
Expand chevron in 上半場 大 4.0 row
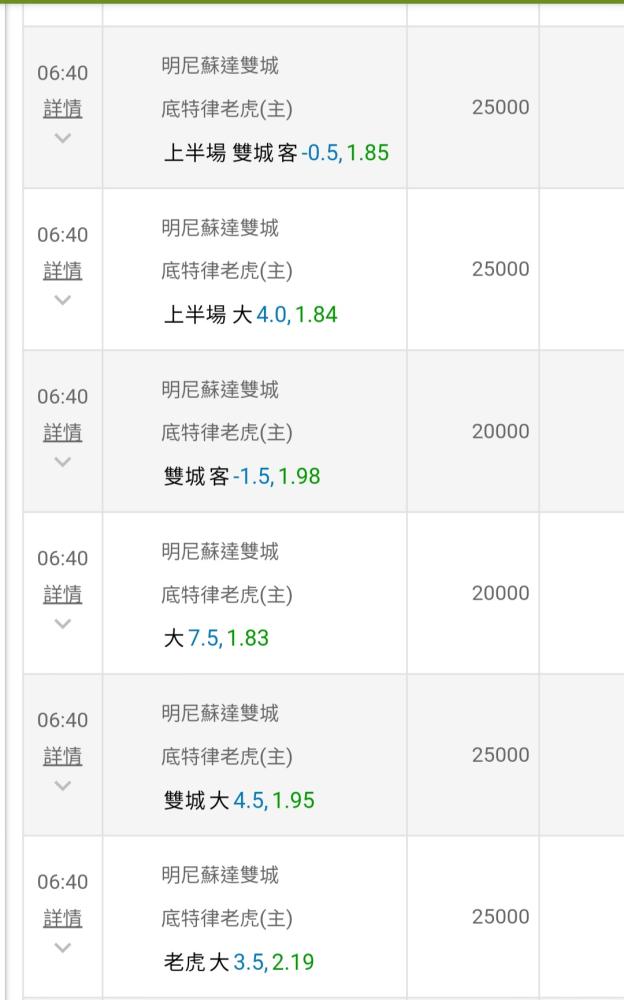pyautogui.click(x=63, y=300)
